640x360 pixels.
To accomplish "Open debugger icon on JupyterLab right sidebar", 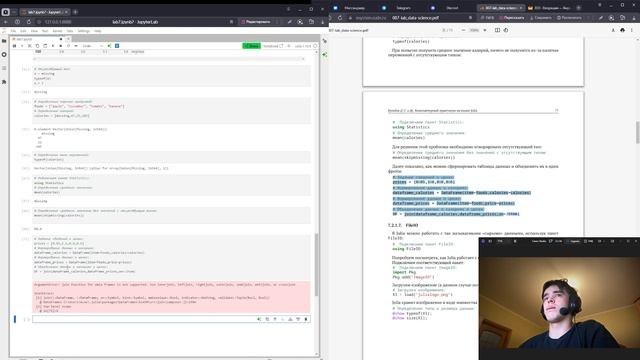I will point(324,54).
